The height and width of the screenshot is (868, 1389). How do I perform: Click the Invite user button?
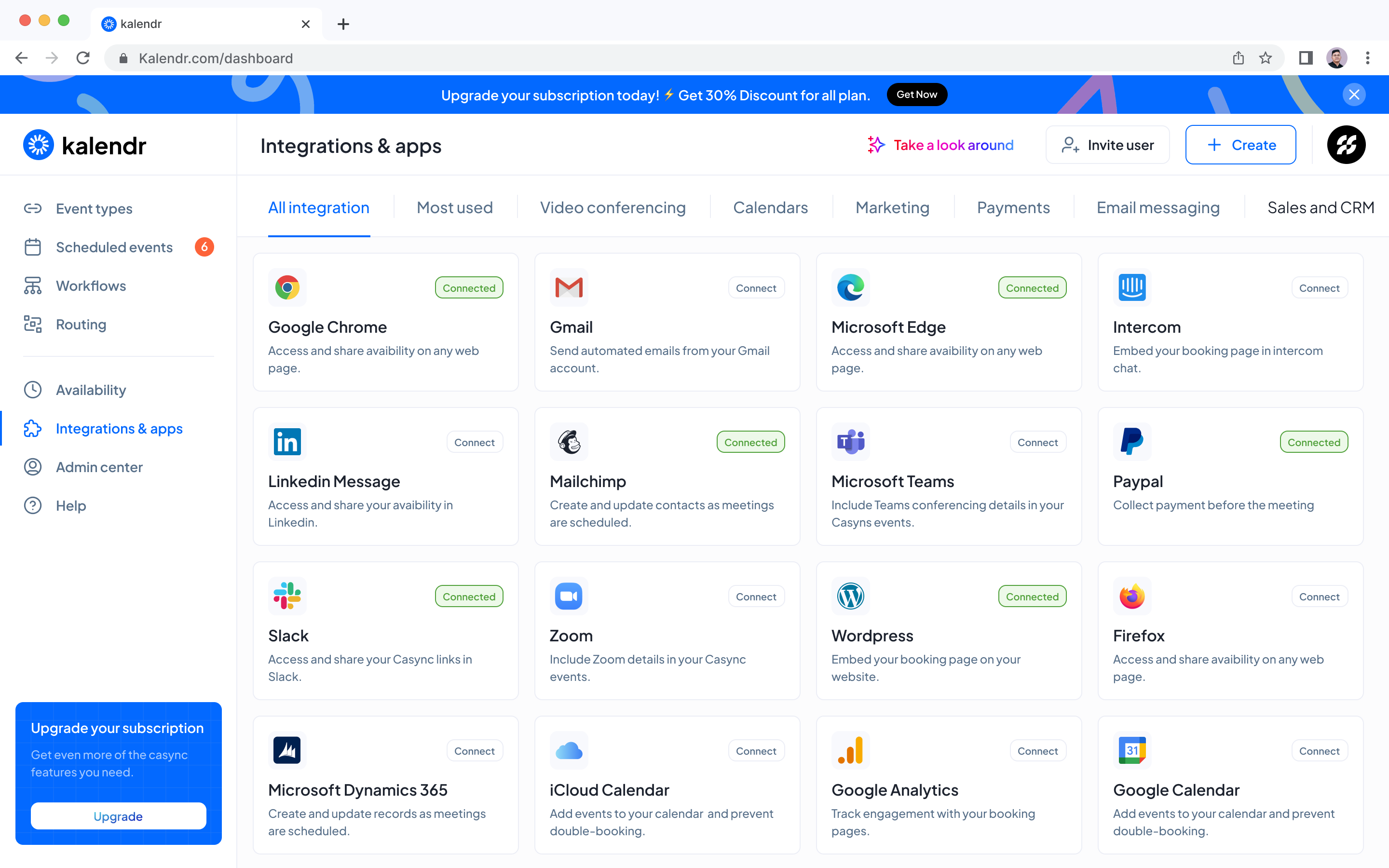(1107, 145)
